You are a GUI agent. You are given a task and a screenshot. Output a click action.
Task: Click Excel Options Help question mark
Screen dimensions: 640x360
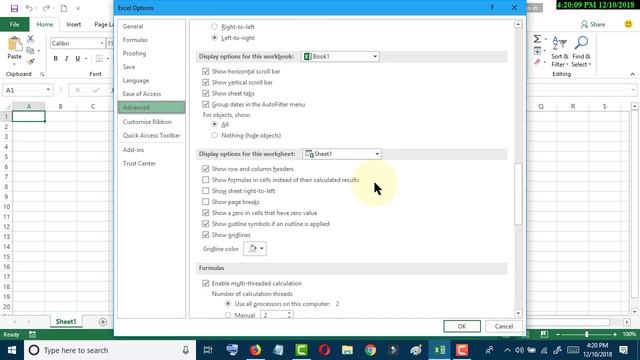click(492, 8)
